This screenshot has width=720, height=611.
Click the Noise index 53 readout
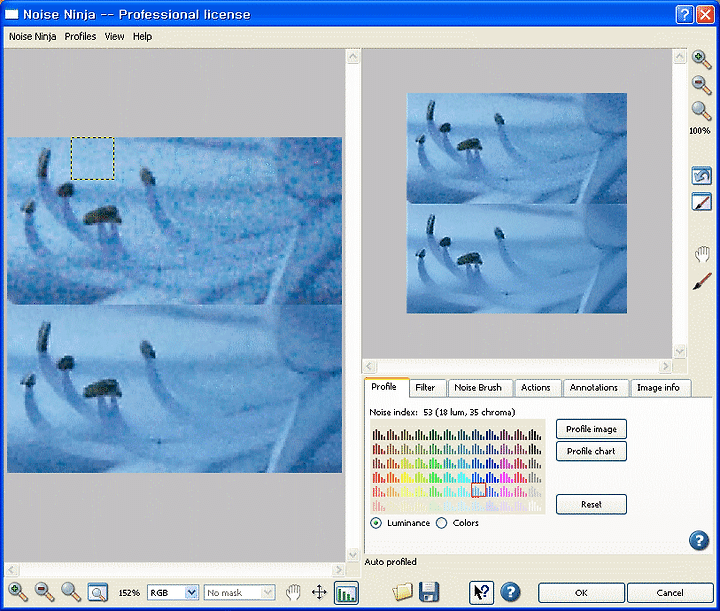[x=442, y=412]
